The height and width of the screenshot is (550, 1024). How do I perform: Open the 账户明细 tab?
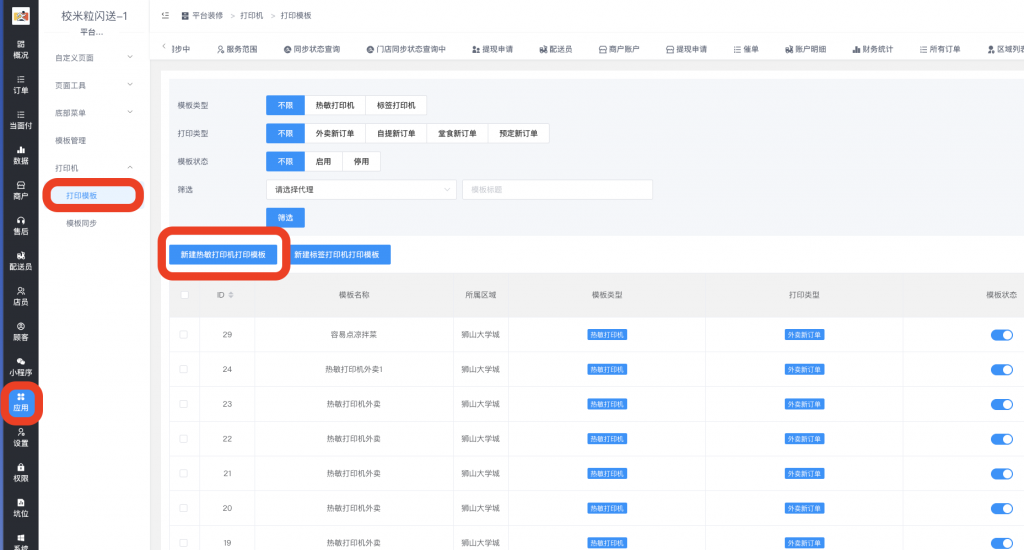[x=806, y=49]
